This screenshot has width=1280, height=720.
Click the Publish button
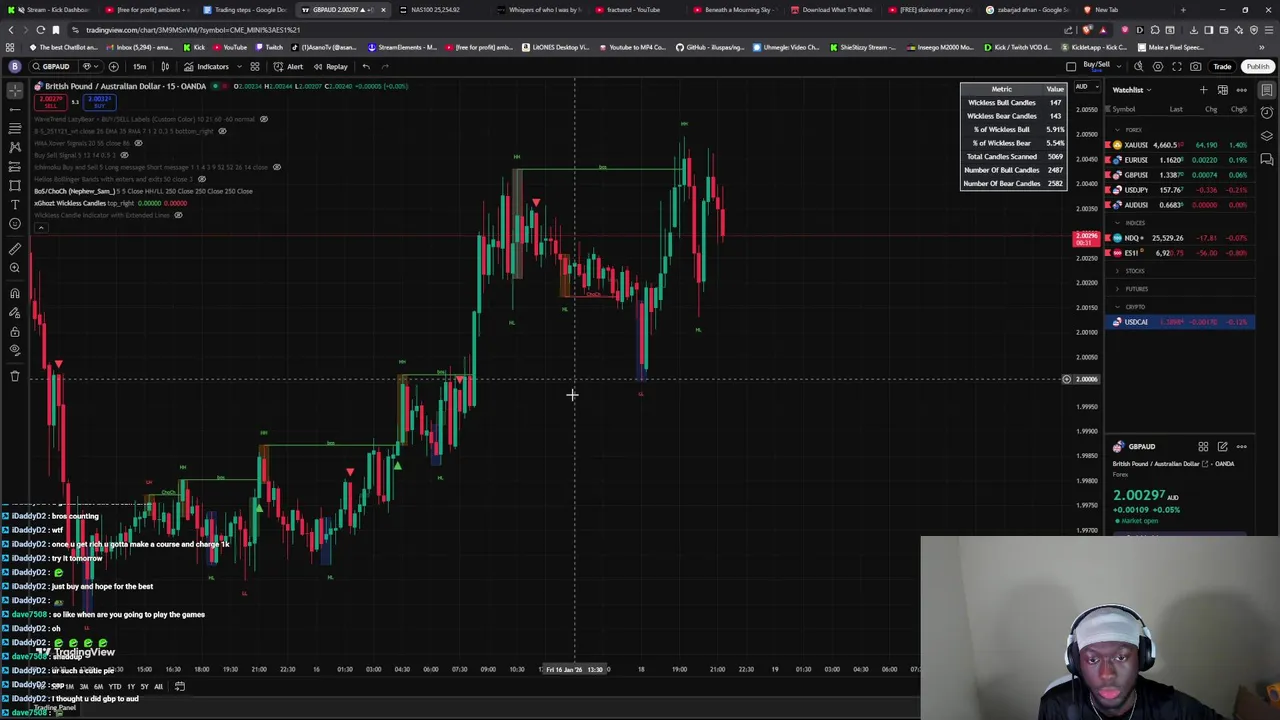coord(1257,67)
